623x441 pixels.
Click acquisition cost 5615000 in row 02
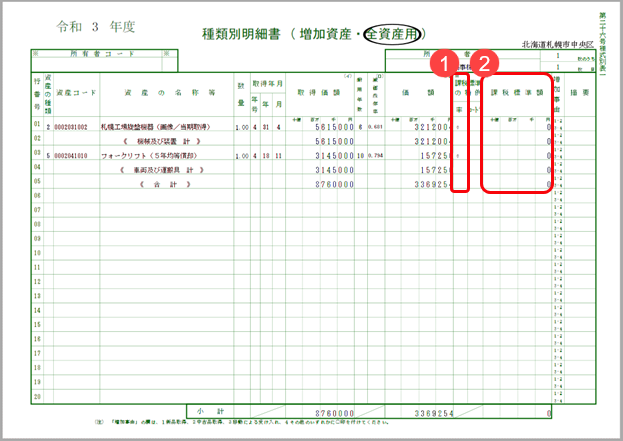point(335,141)
